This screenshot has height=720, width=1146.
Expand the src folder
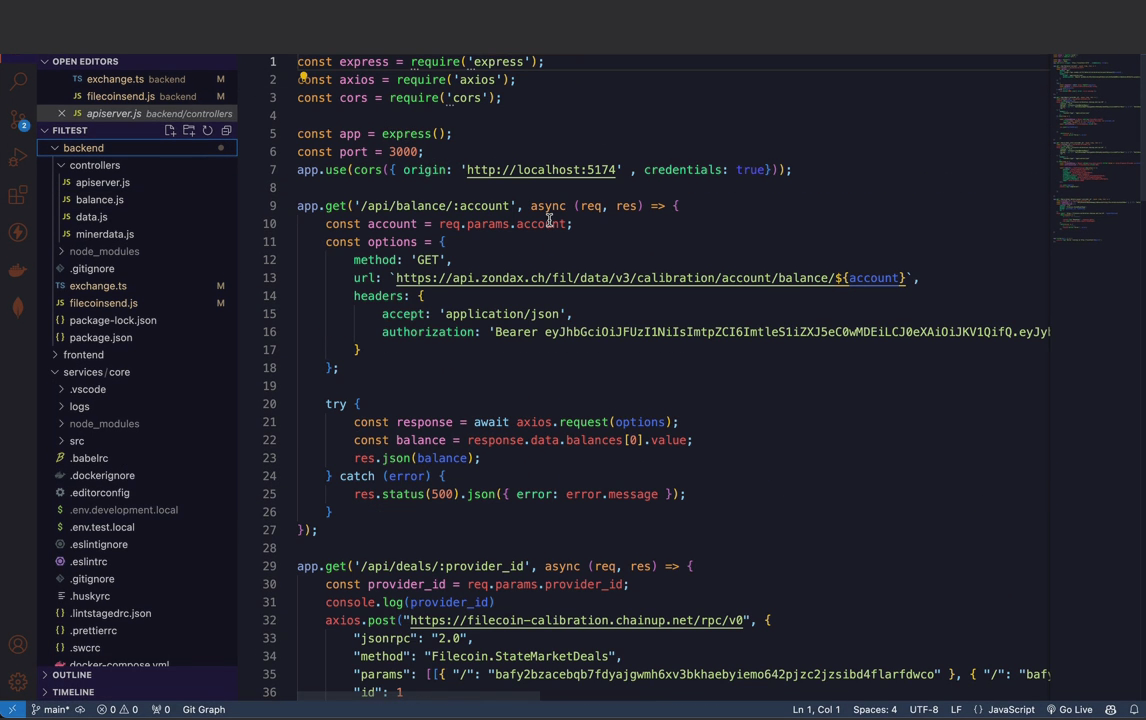click(137, 441)
